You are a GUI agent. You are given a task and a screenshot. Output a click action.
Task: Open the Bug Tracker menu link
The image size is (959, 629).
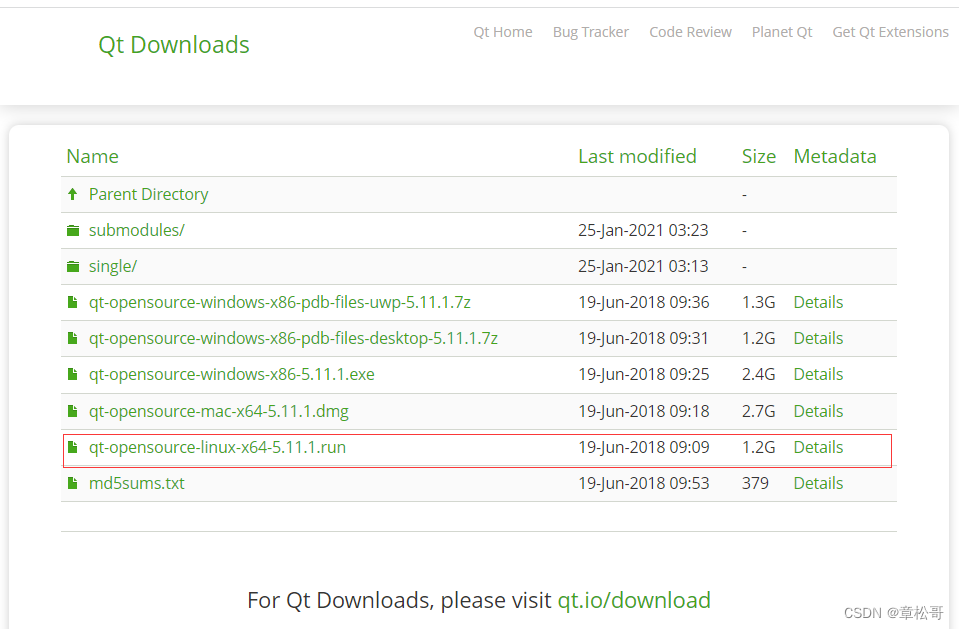point(591,32)
